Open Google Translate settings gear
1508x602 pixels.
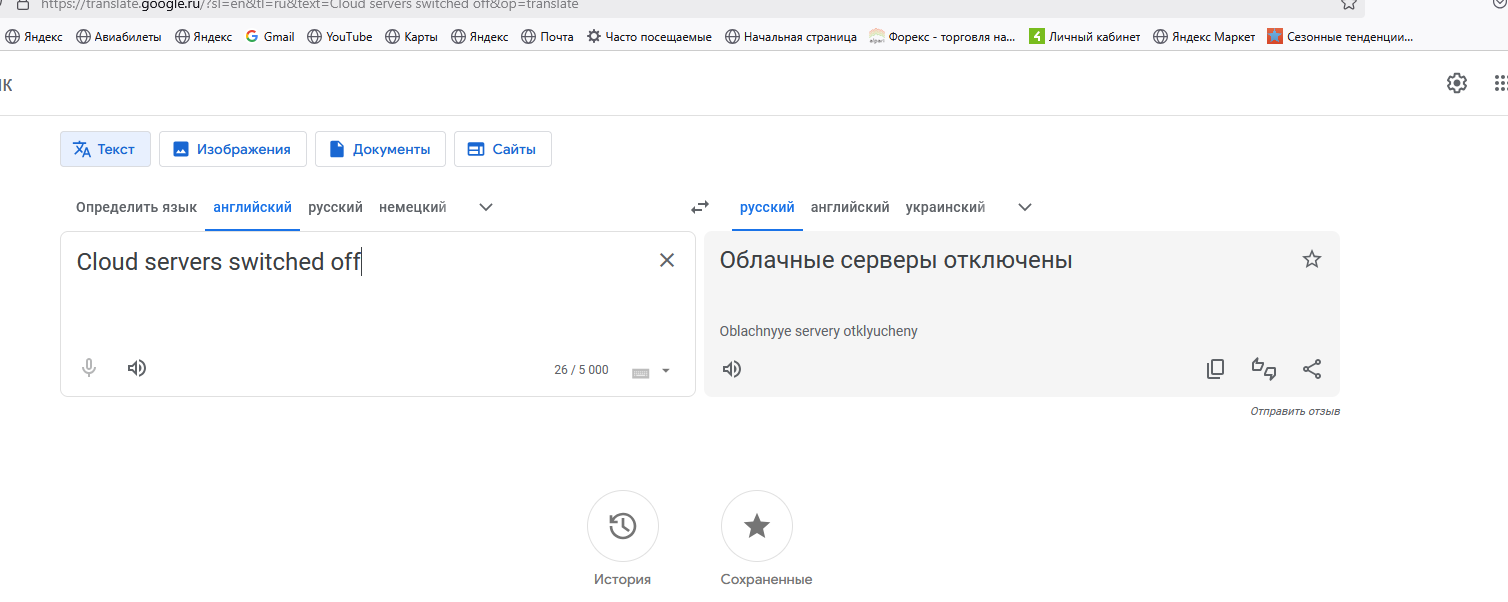pos(1457,83)
